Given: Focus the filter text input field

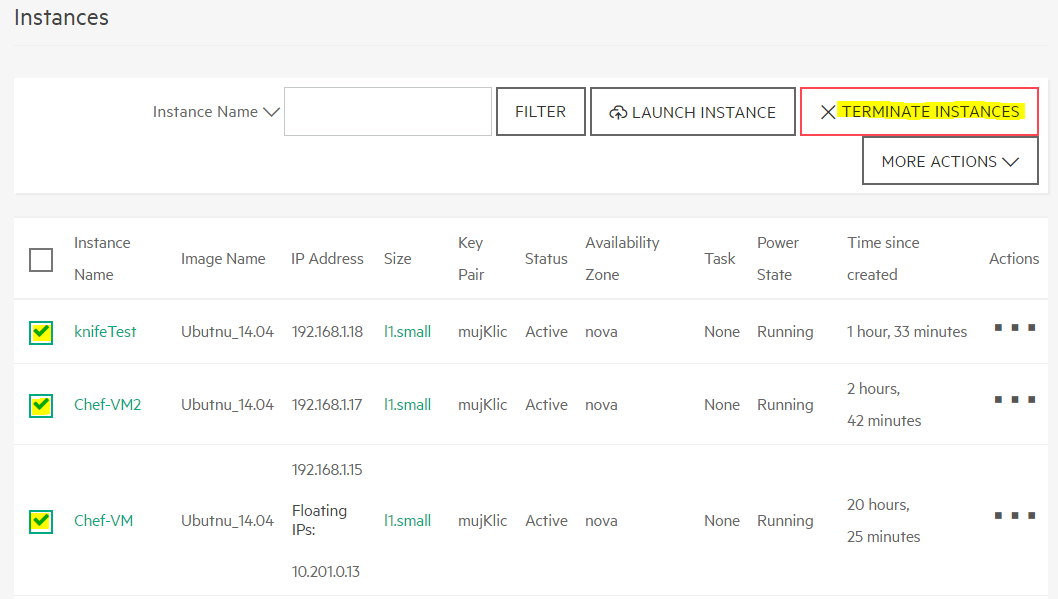Looking at the screenshot, I should (388, 111).
